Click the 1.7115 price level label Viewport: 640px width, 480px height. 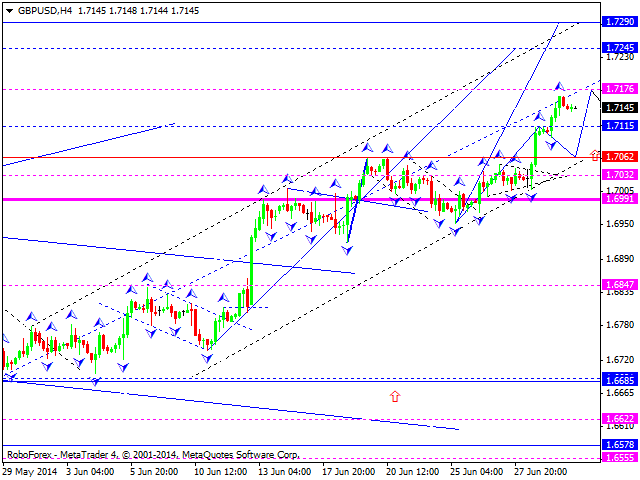click(x=620, y=126)
